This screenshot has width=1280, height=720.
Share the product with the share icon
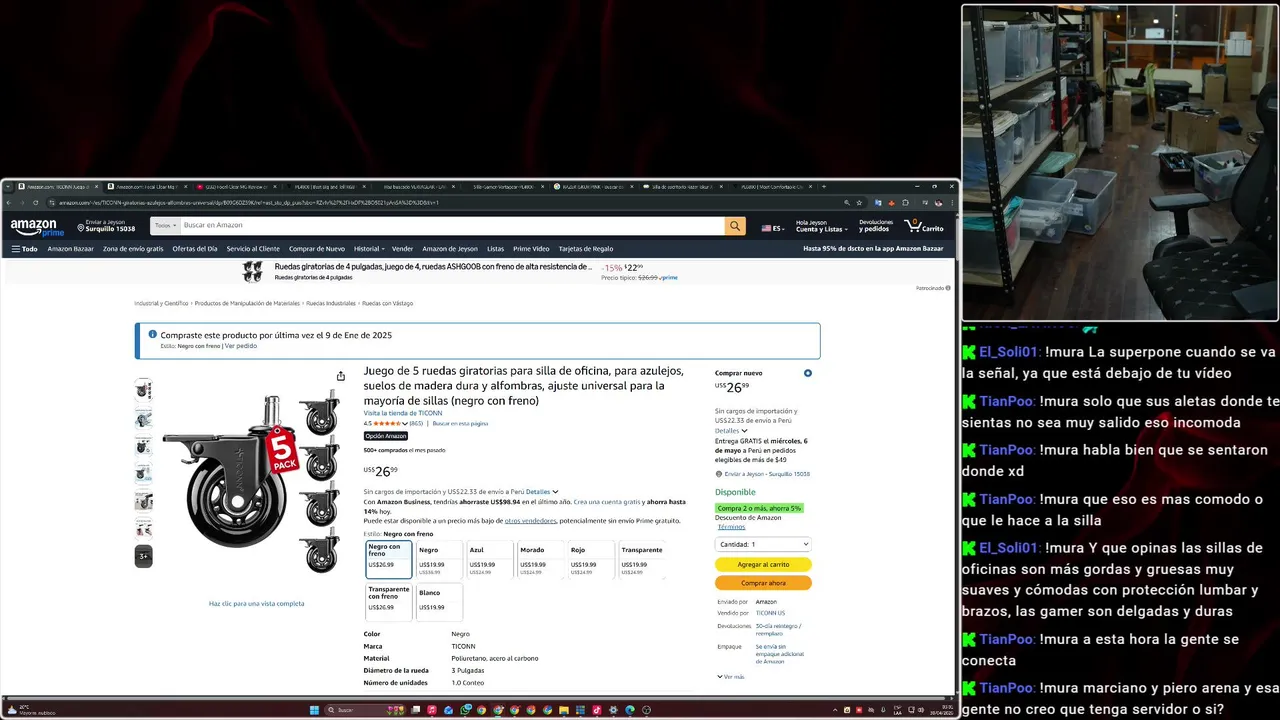pyautogui.click(x=341, y=376)
